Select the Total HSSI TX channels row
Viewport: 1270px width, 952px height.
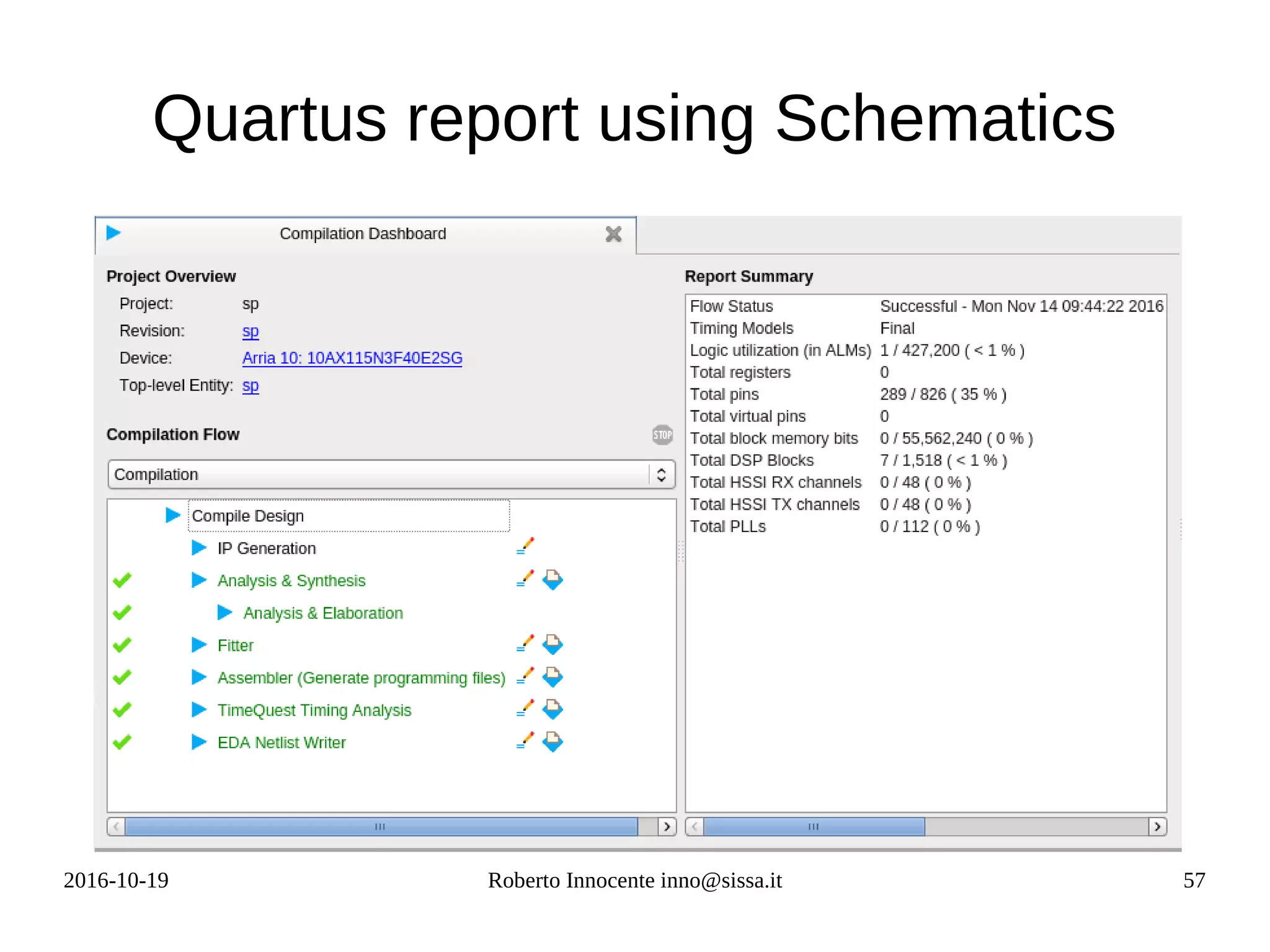[x=926, y=504]
